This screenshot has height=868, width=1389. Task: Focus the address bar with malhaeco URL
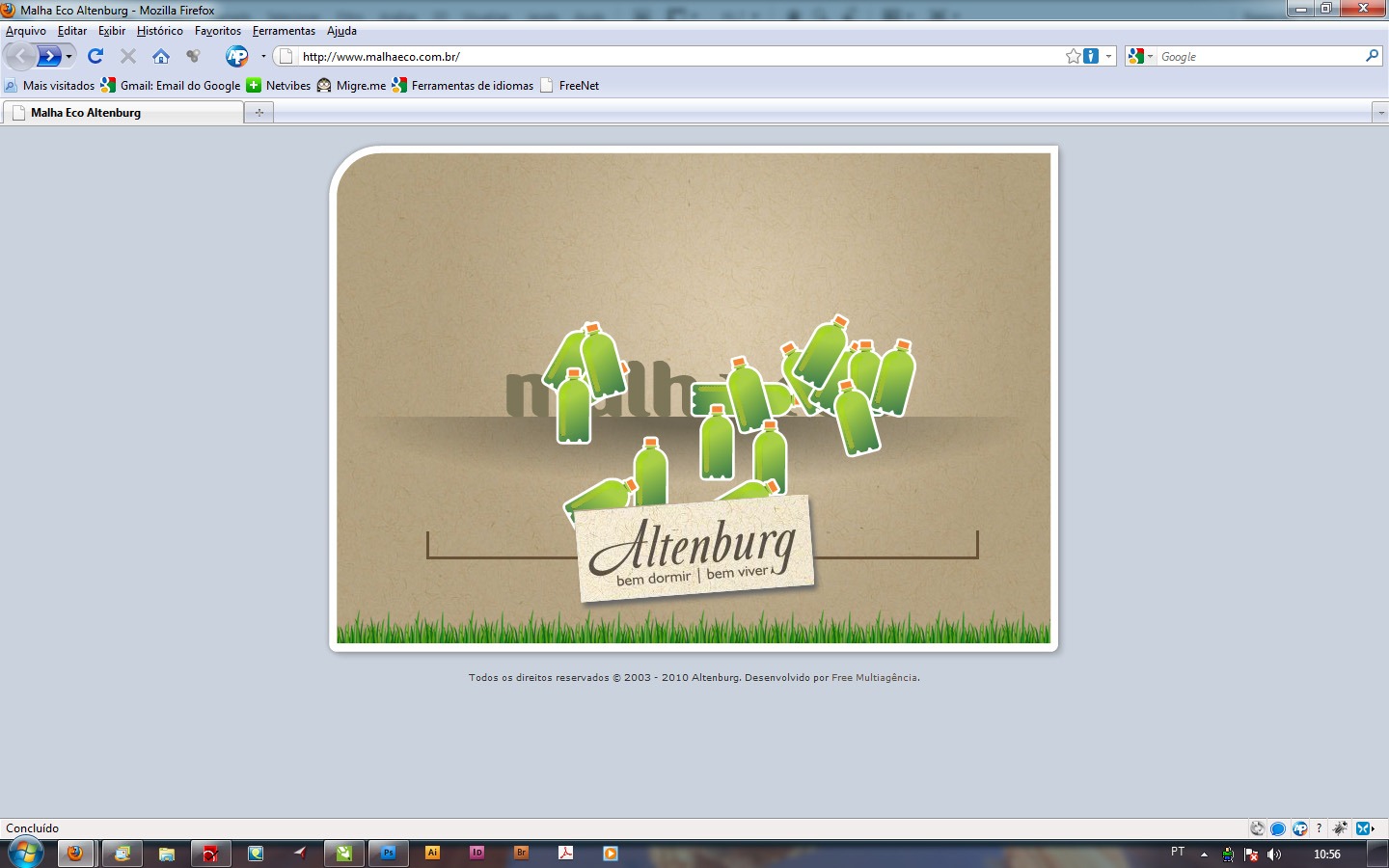(680, 57)
